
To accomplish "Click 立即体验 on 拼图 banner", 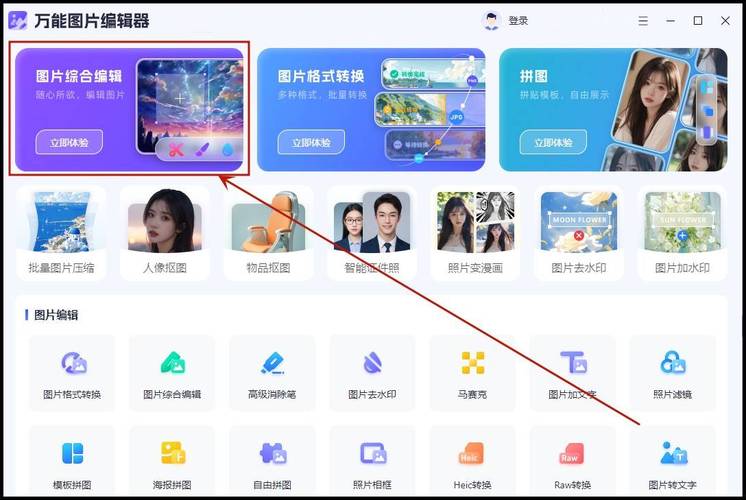I will coord(553,142).
